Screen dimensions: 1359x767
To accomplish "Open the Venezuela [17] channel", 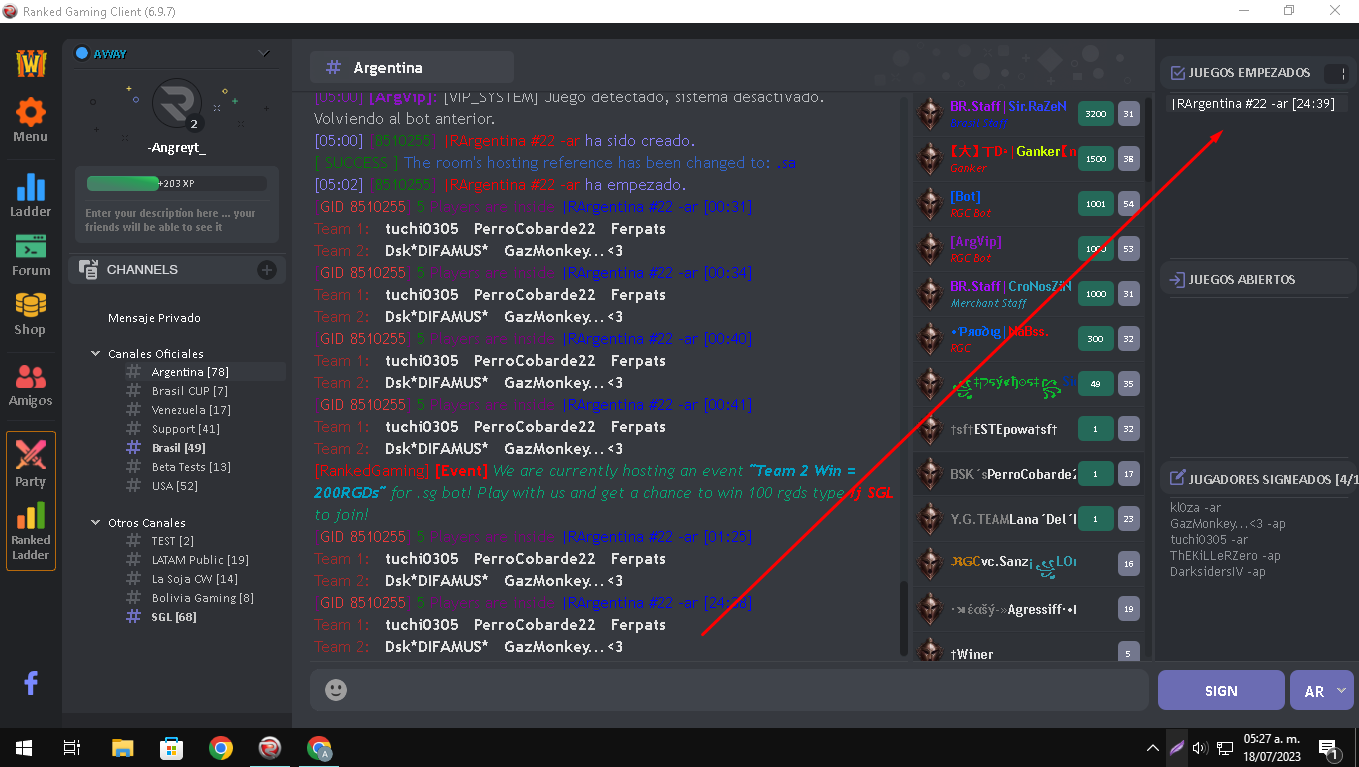I will tap(191, 410).
